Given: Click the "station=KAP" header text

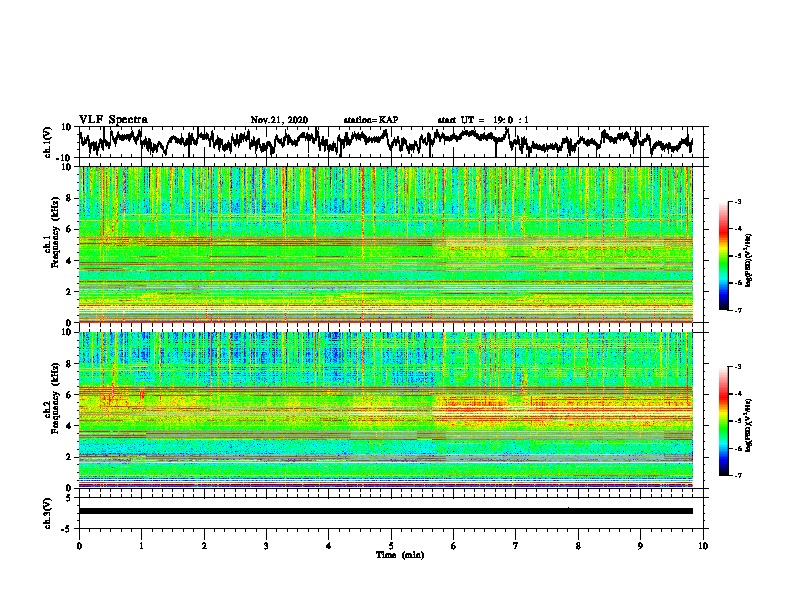Looking at the screenshot, I should (x=371, y=120).
